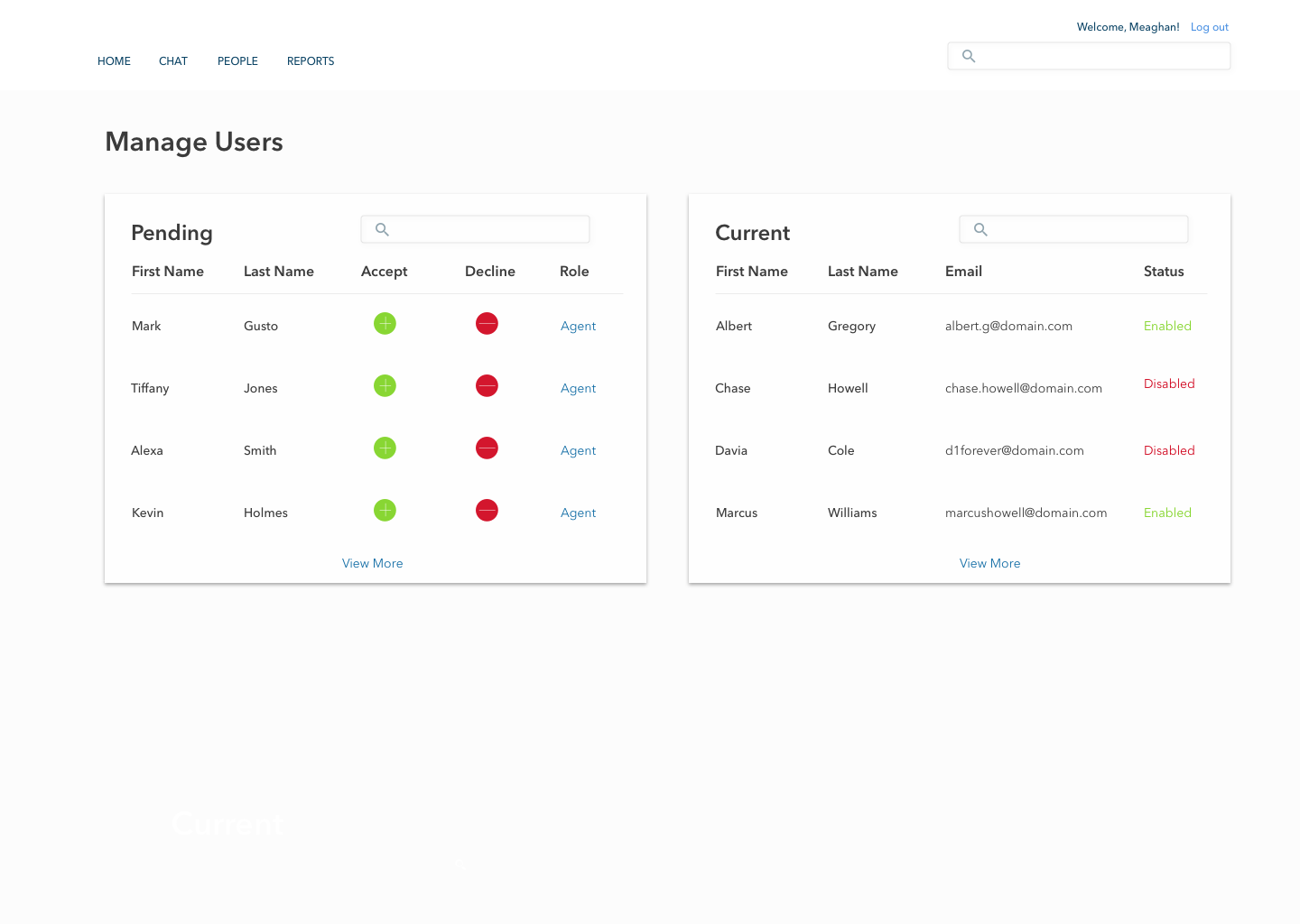Screen dimensions: 1300x924
Task: Open Agent role link for Alexa Smith
Action: pyautogui.click(x=578, y=450)
